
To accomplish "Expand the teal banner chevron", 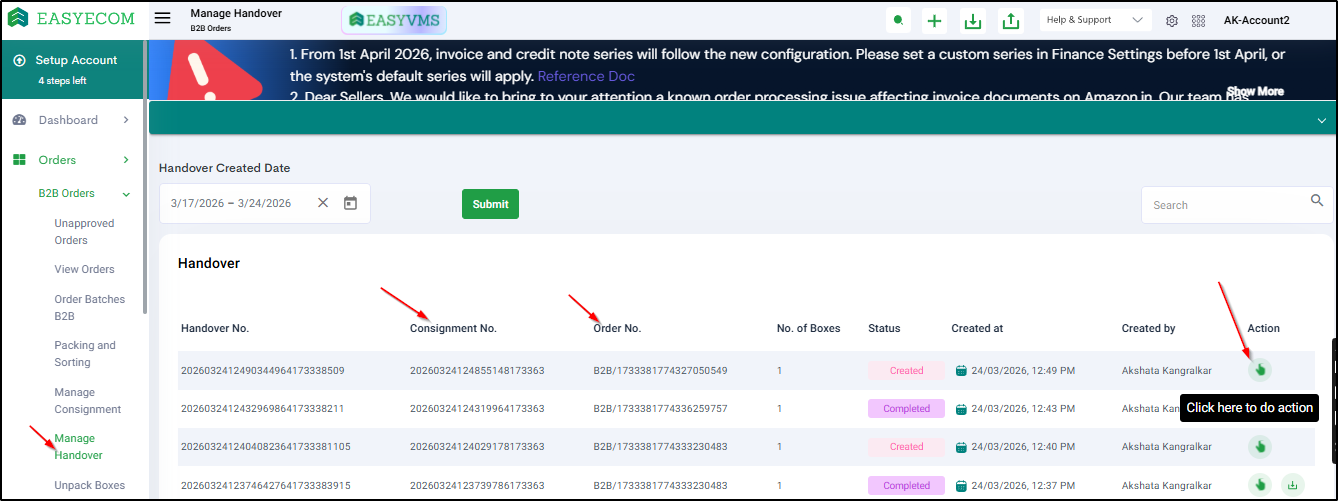I will pos(1321,120).
